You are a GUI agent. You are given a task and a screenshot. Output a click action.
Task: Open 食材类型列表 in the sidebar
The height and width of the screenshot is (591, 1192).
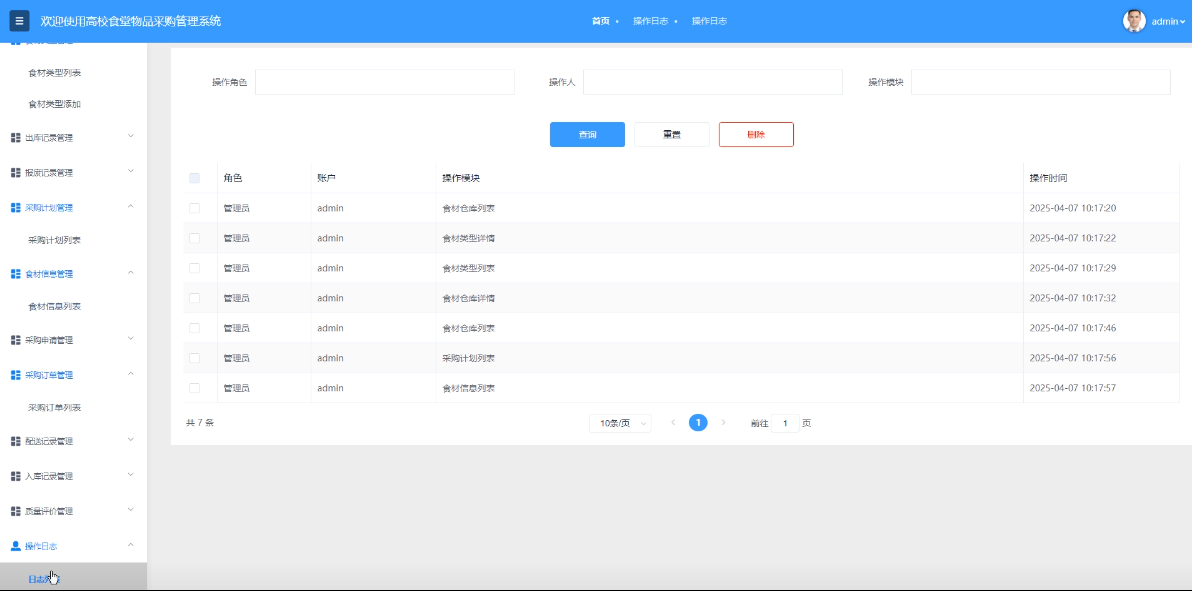click(x=55, y=73)
